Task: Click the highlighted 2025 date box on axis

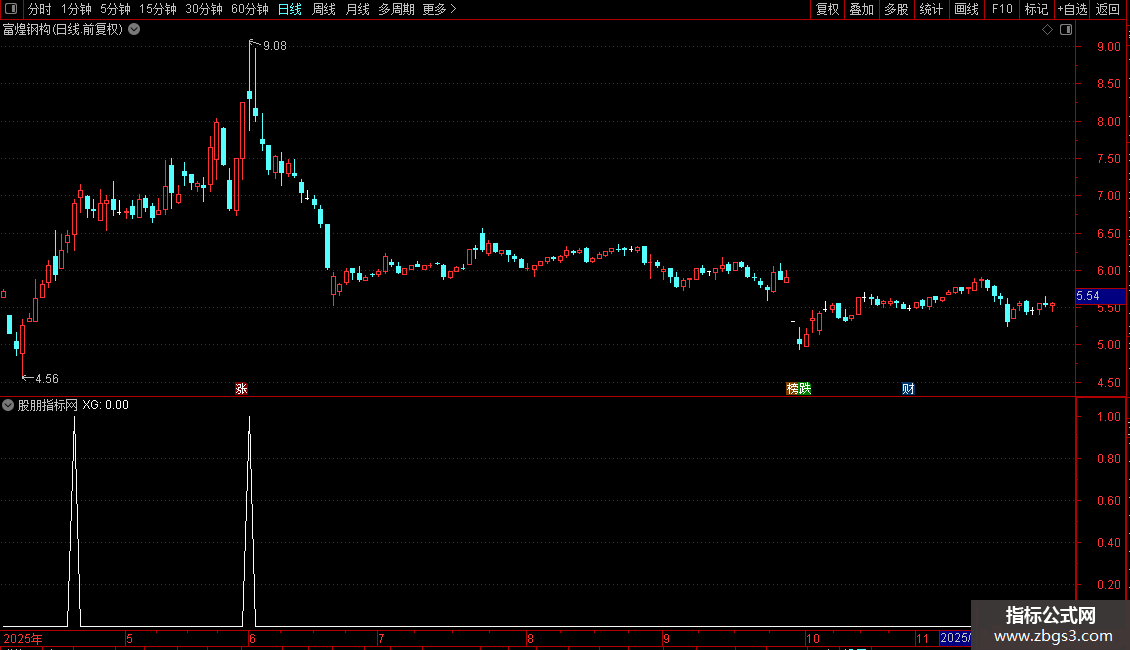Action: pos(955,638)
